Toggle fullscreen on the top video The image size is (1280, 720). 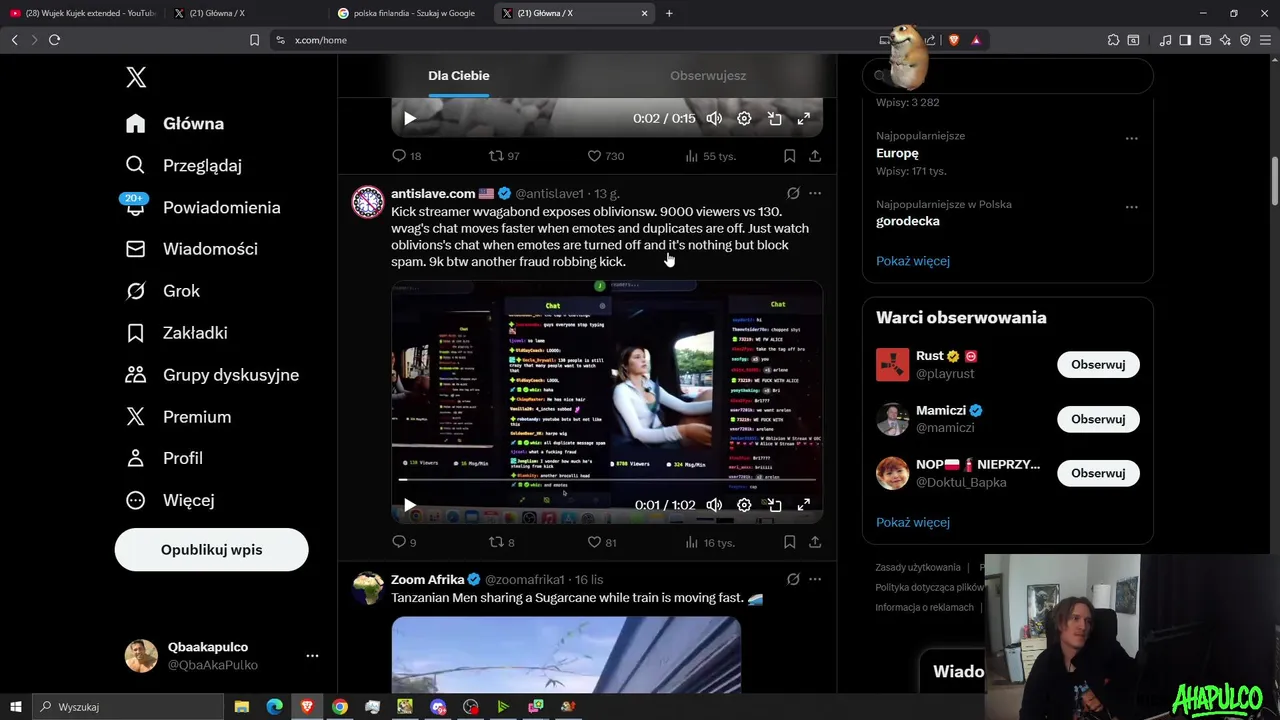coord(803,118)
